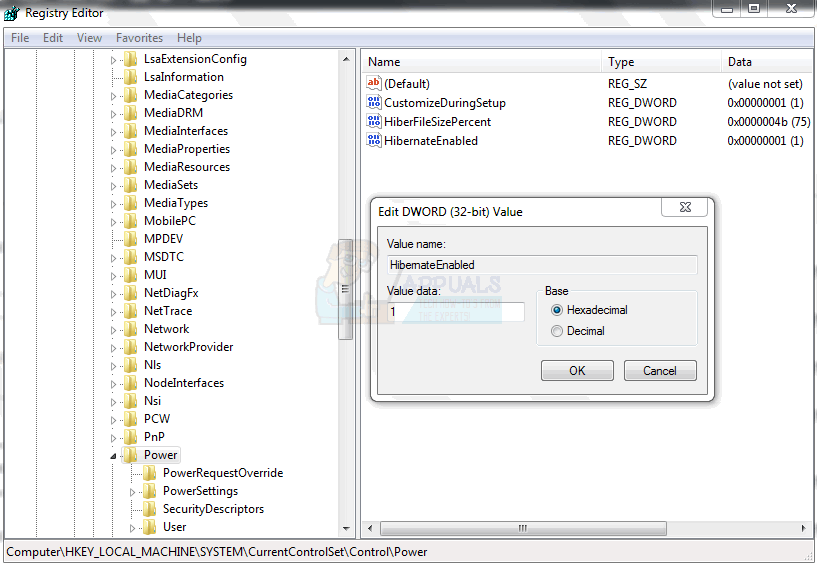Click the MobilePC folder icon
This screenshot has width=817, height=563.
[130, 221]
